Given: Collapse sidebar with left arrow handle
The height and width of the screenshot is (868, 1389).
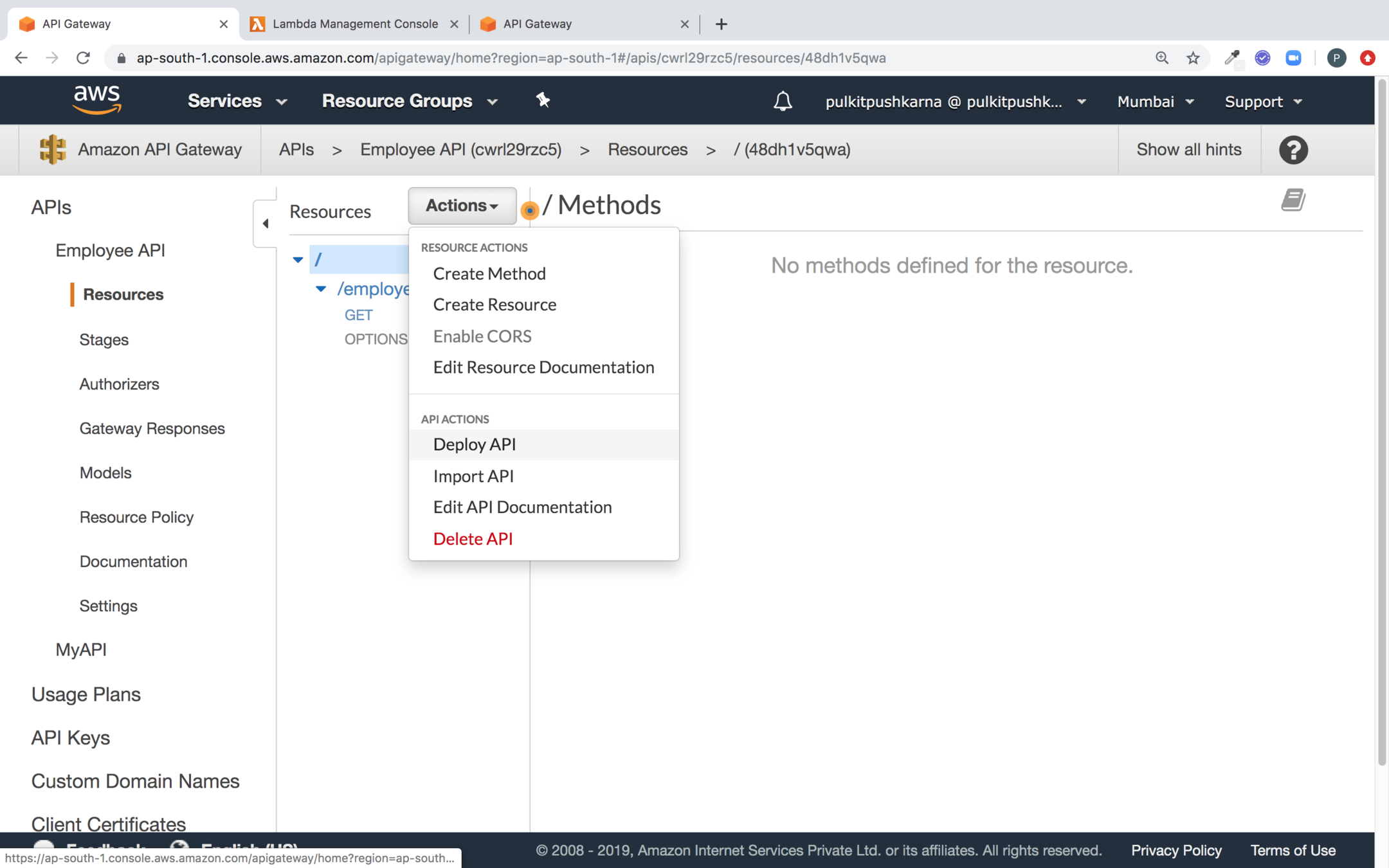Looking at the screenshot, I should (265, 224).
